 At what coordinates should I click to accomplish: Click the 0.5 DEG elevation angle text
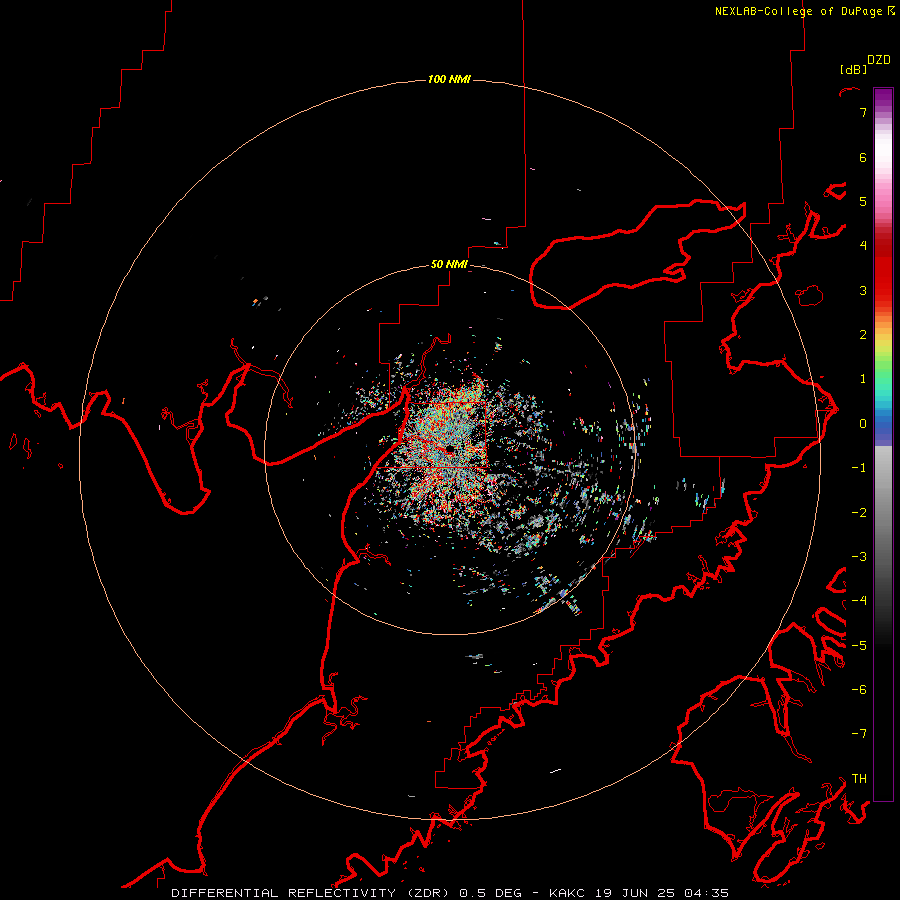491,893
